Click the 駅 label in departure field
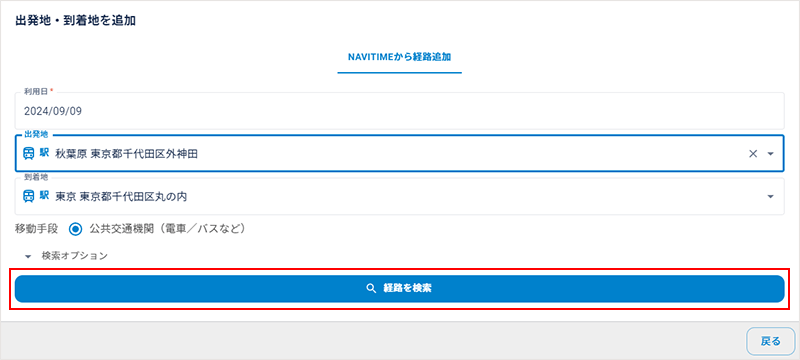 (x=44, y=153)
